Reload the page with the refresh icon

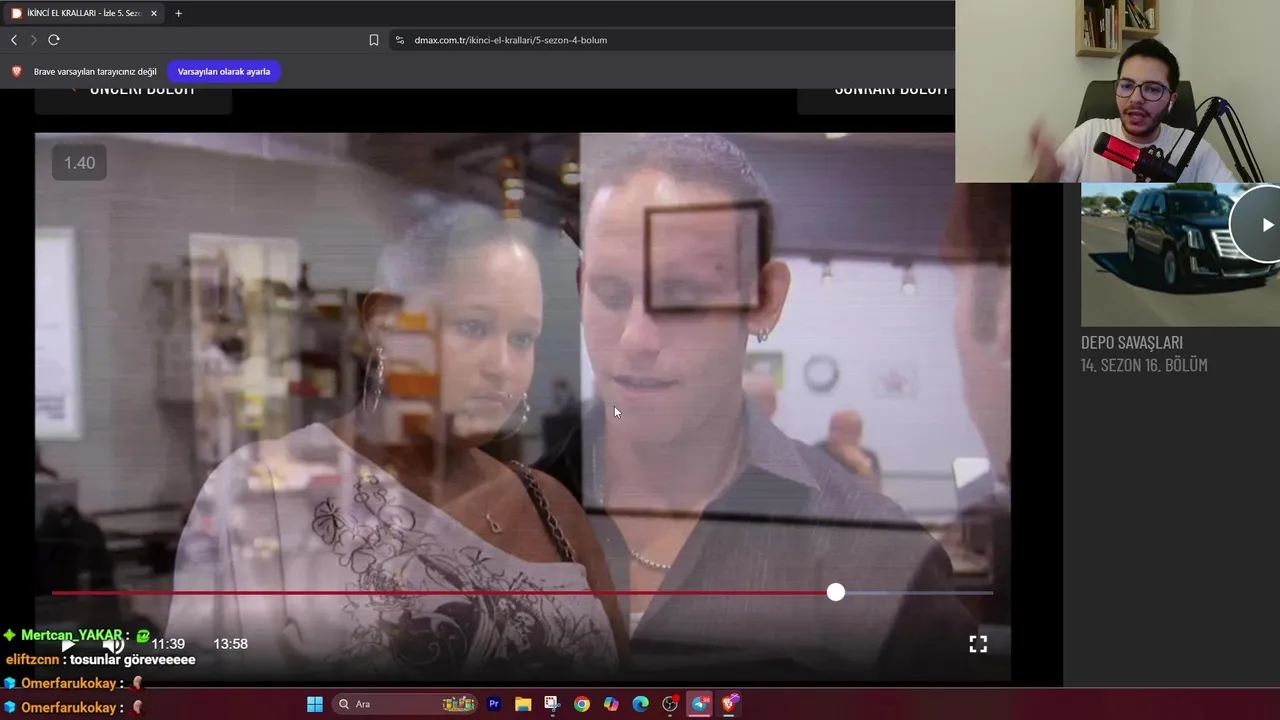point(54,40)
